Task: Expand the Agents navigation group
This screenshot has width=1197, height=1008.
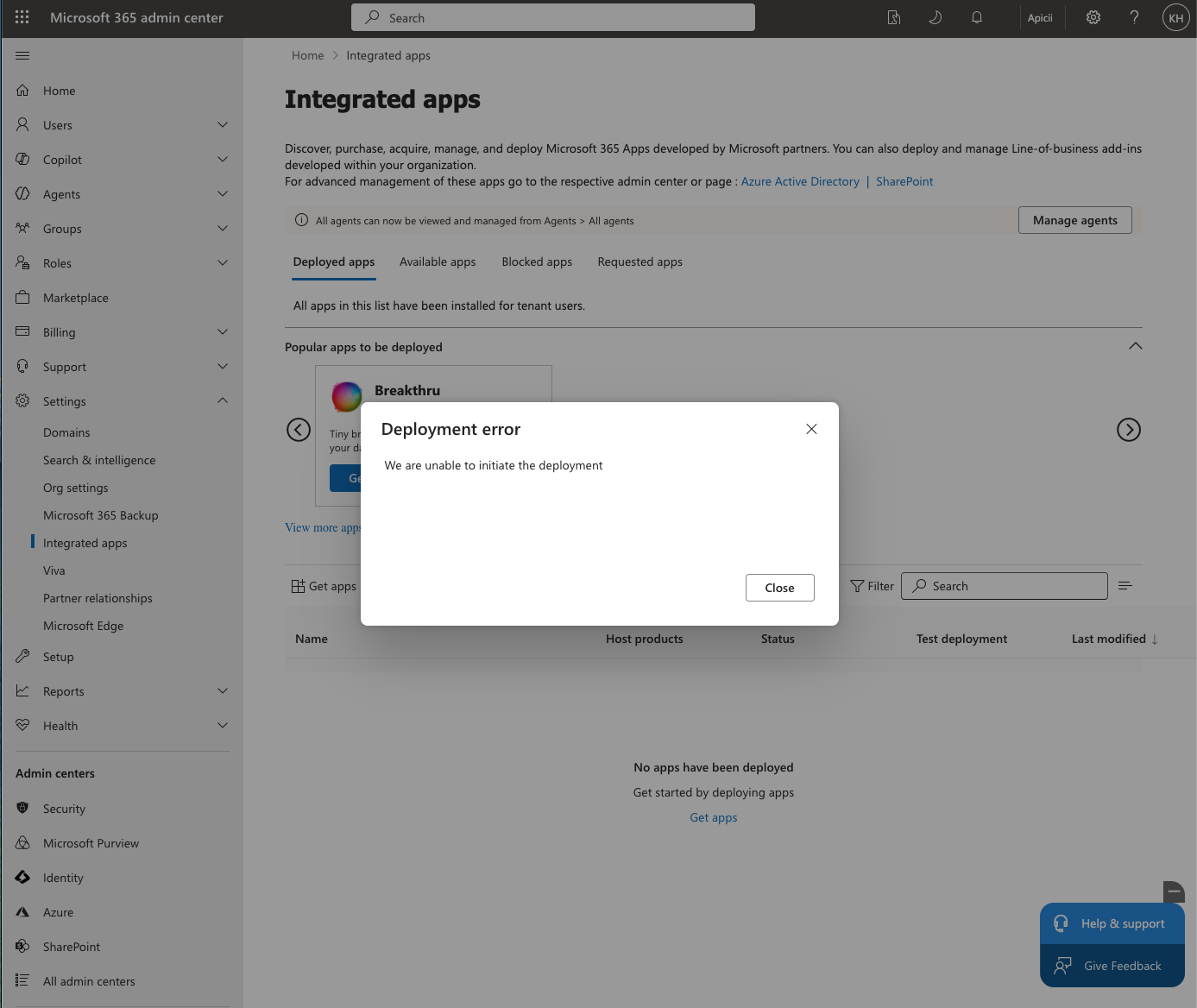Action: (123, 194)
